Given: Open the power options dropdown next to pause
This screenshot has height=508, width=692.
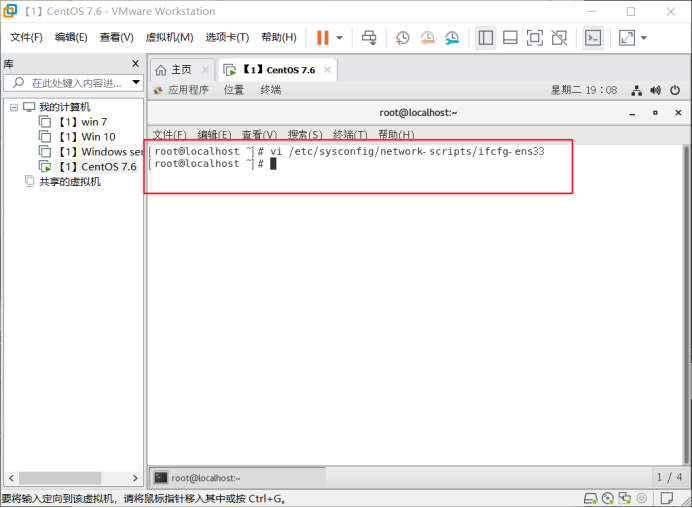Looking at the screenshot, I should 339,38.
